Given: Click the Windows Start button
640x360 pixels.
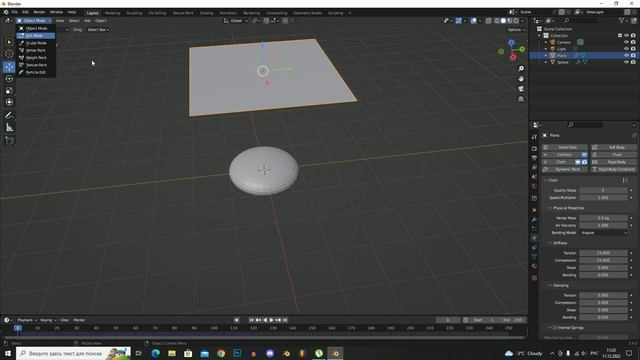Looking at the screenshot, I should 8,353.
